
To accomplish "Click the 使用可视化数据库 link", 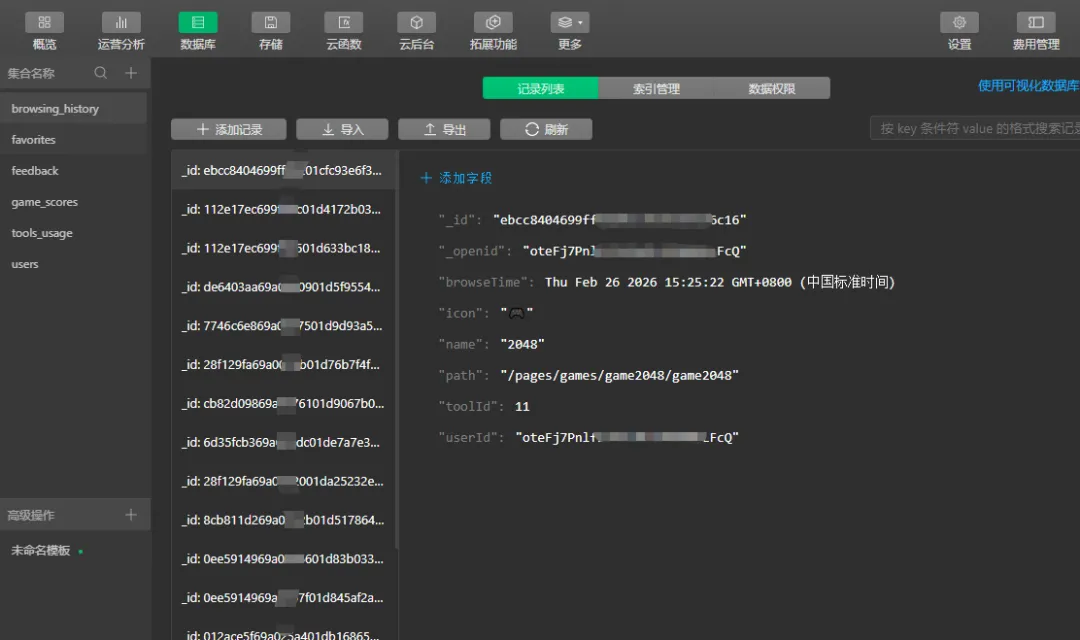I will (1029, 85).
